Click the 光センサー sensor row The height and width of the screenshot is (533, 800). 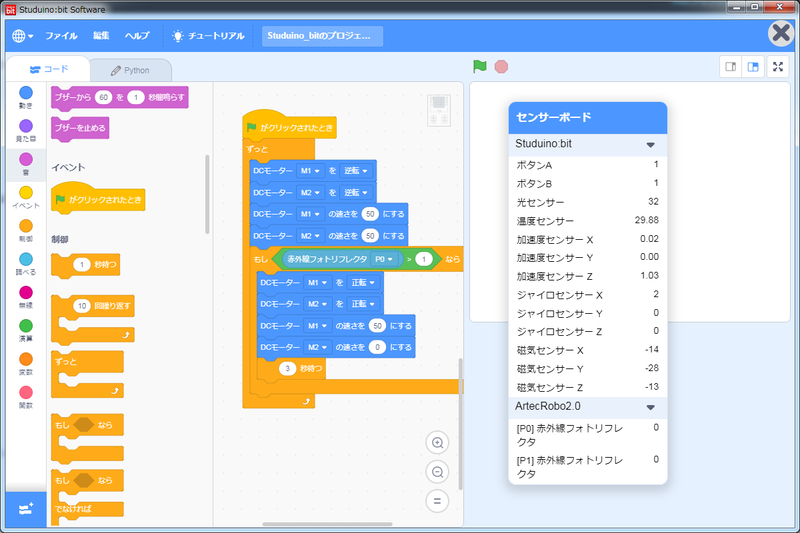(x=588, y=202)
